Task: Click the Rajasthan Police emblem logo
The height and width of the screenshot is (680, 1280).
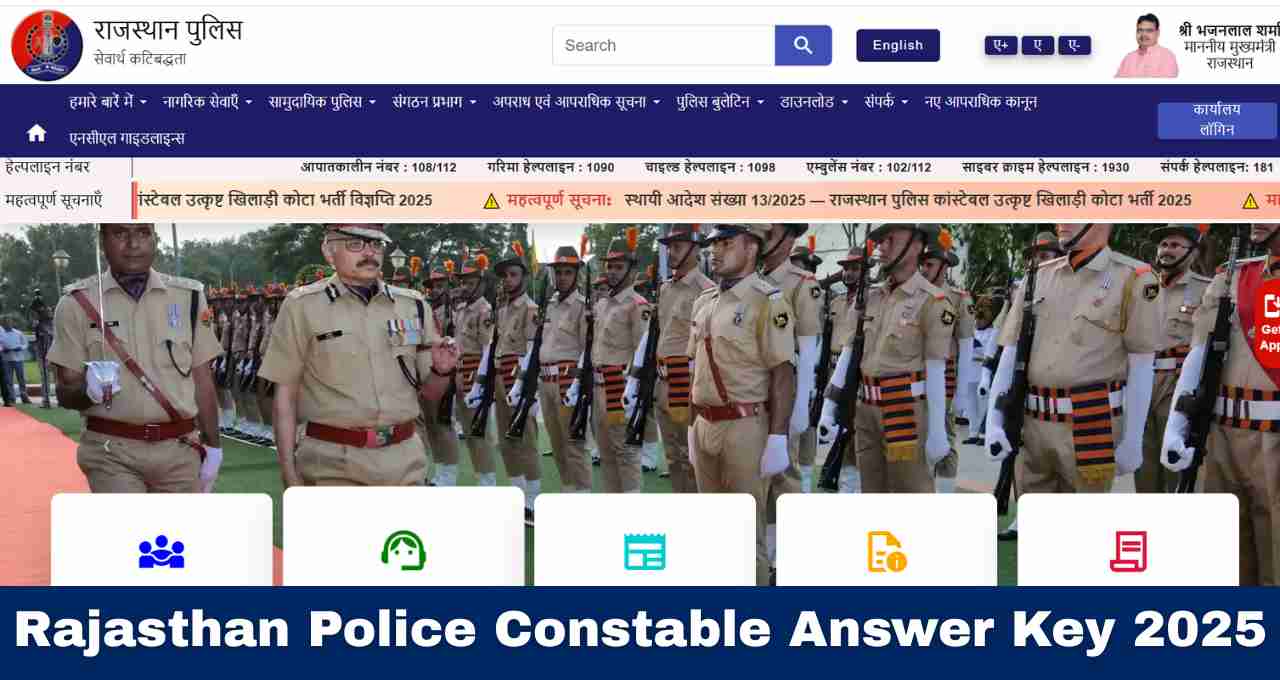Action: 47,45
